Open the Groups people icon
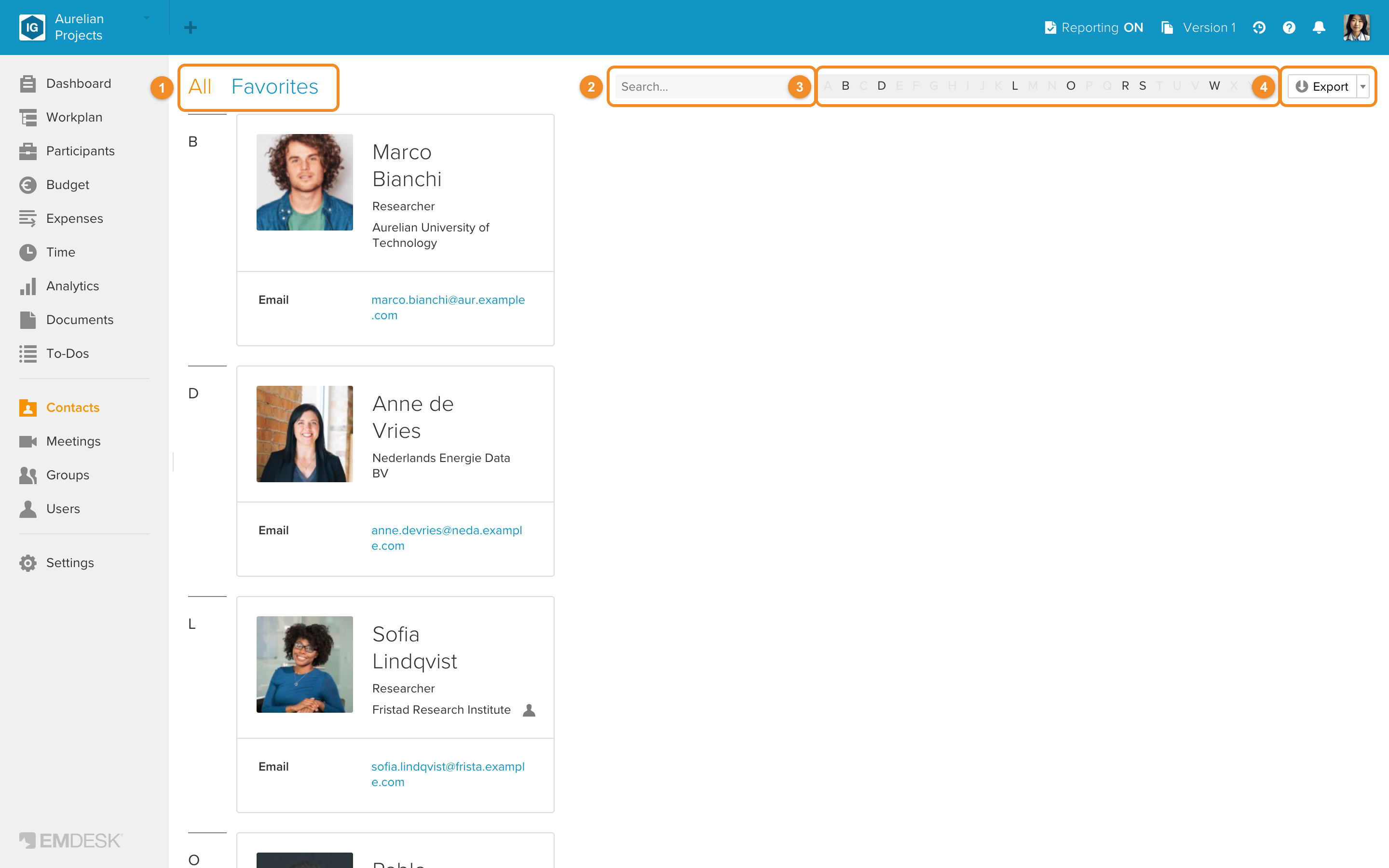This screenshot has height=868, width=1389. [27, 475]
